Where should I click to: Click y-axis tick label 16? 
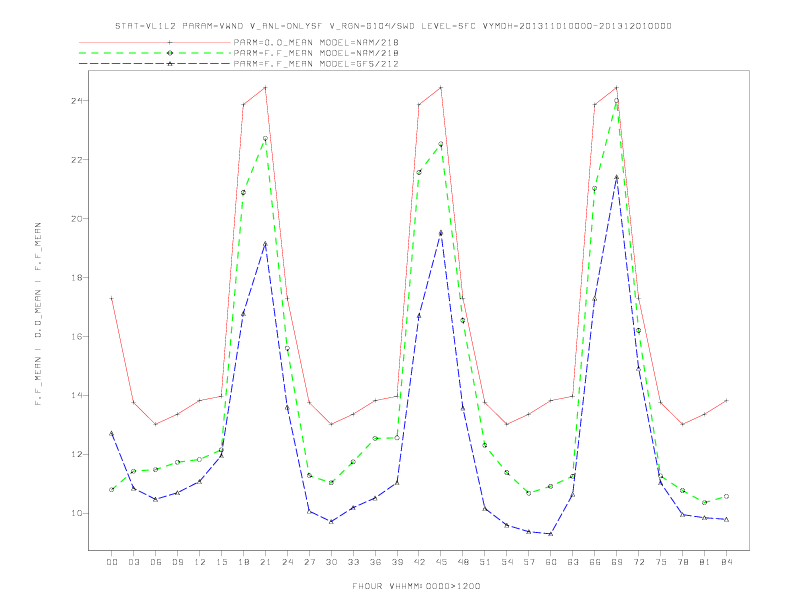[x=77, y=336]
